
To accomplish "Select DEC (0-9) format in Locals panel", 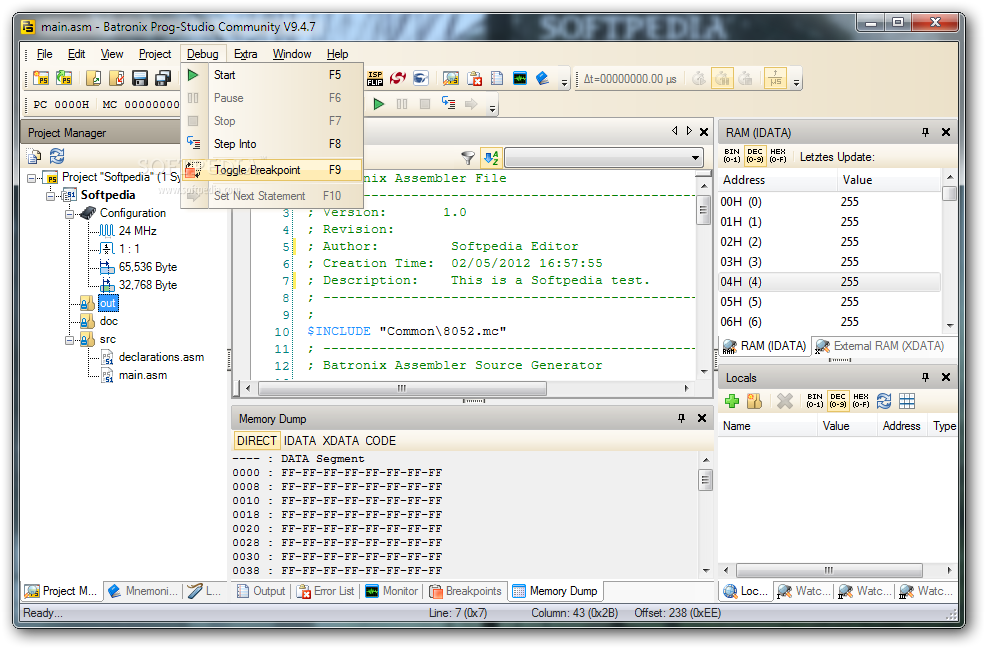I will [838, 401].
